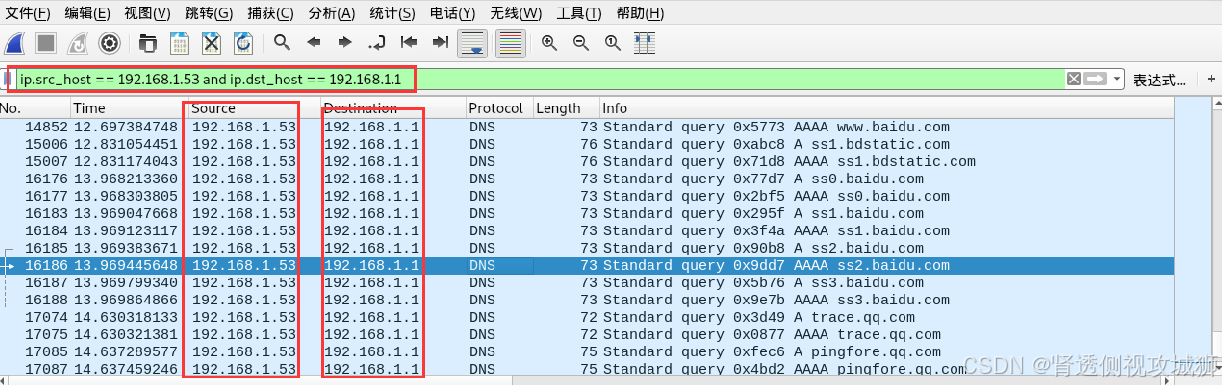The width and height of the screenshot is (1222, 385).
Task: Select packet 16188 AAAA ss3.baidu.com
Action: [x=586, y=299]
